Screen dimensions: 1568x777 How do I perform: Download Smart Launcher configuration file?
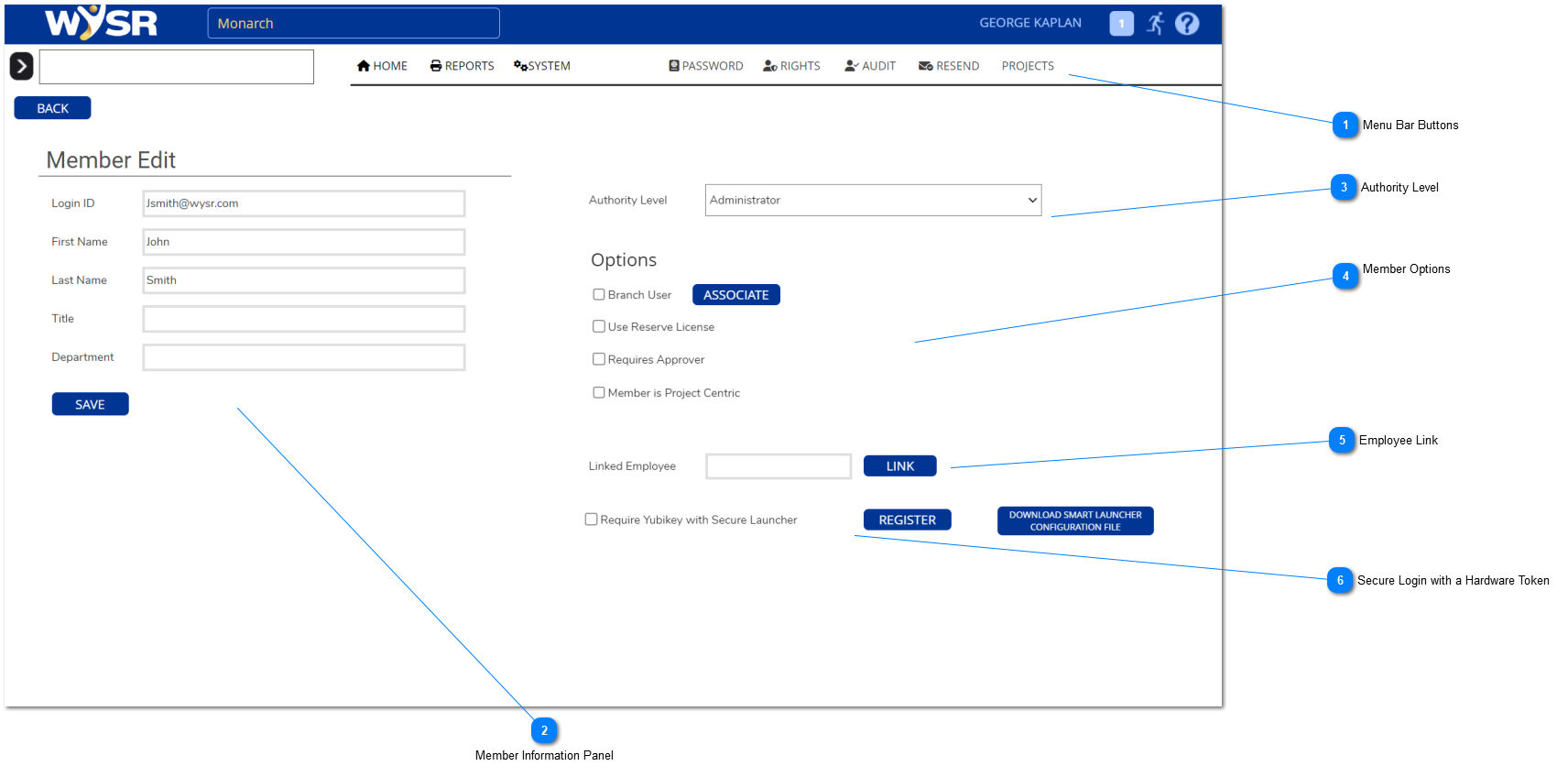click(x=1075, y=520)
